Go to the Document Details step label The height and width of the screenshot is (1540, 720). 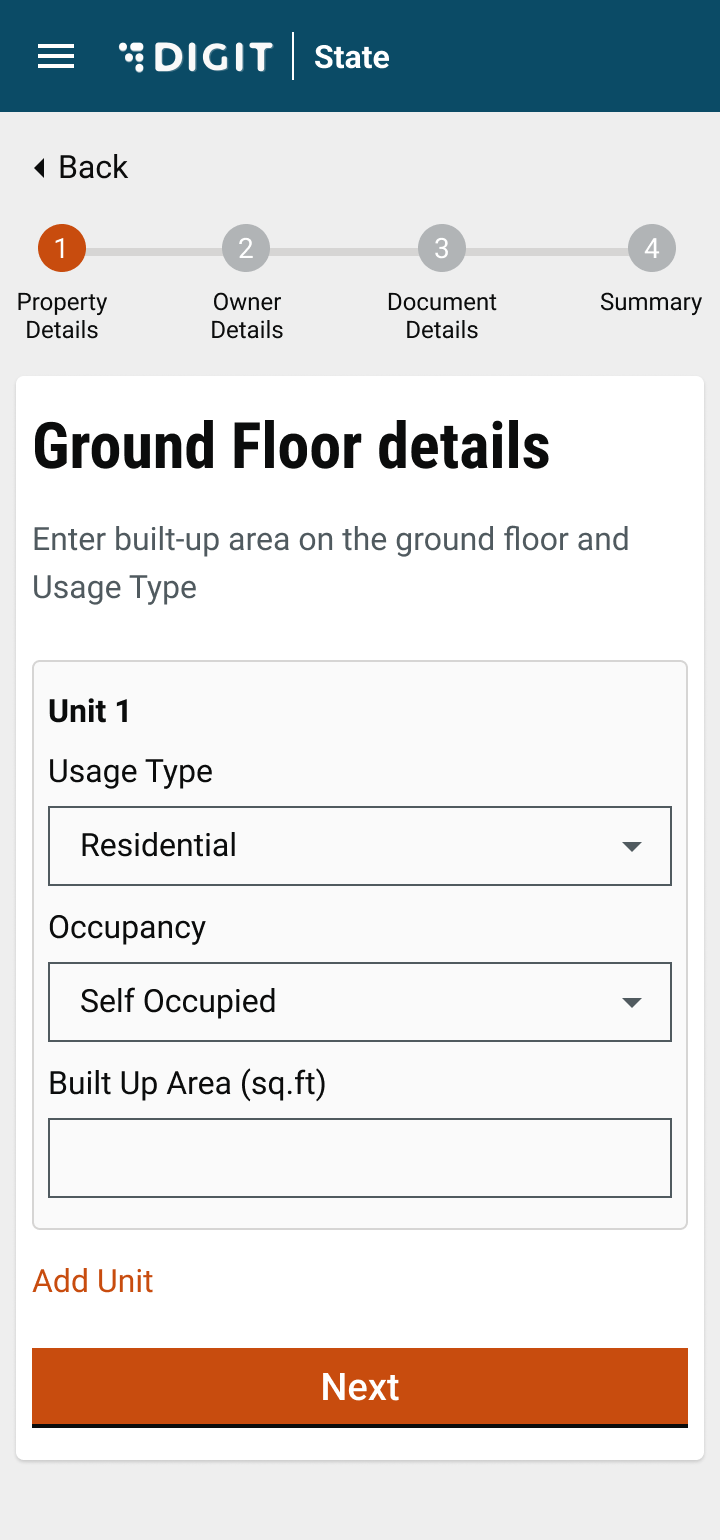(442, 316)
